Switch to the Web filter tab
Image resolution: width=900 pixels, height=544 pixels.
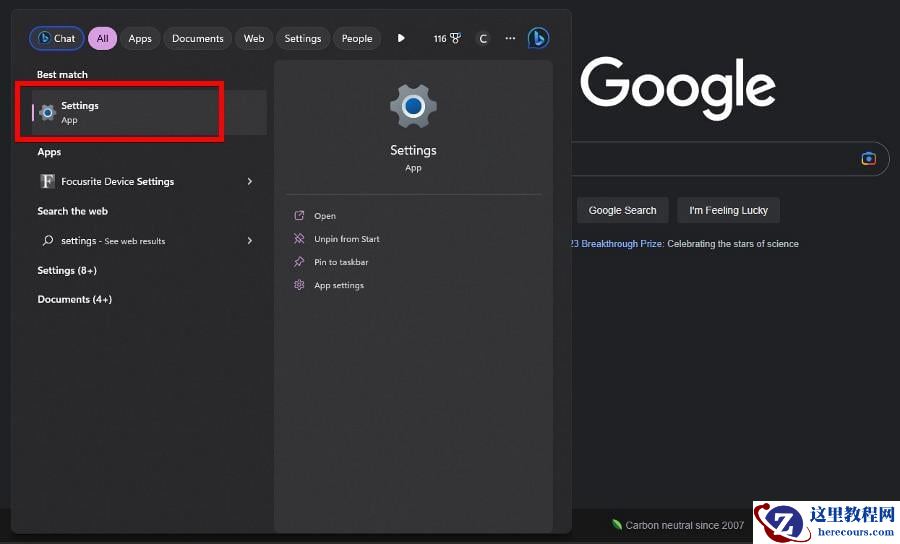pos(254,38)
